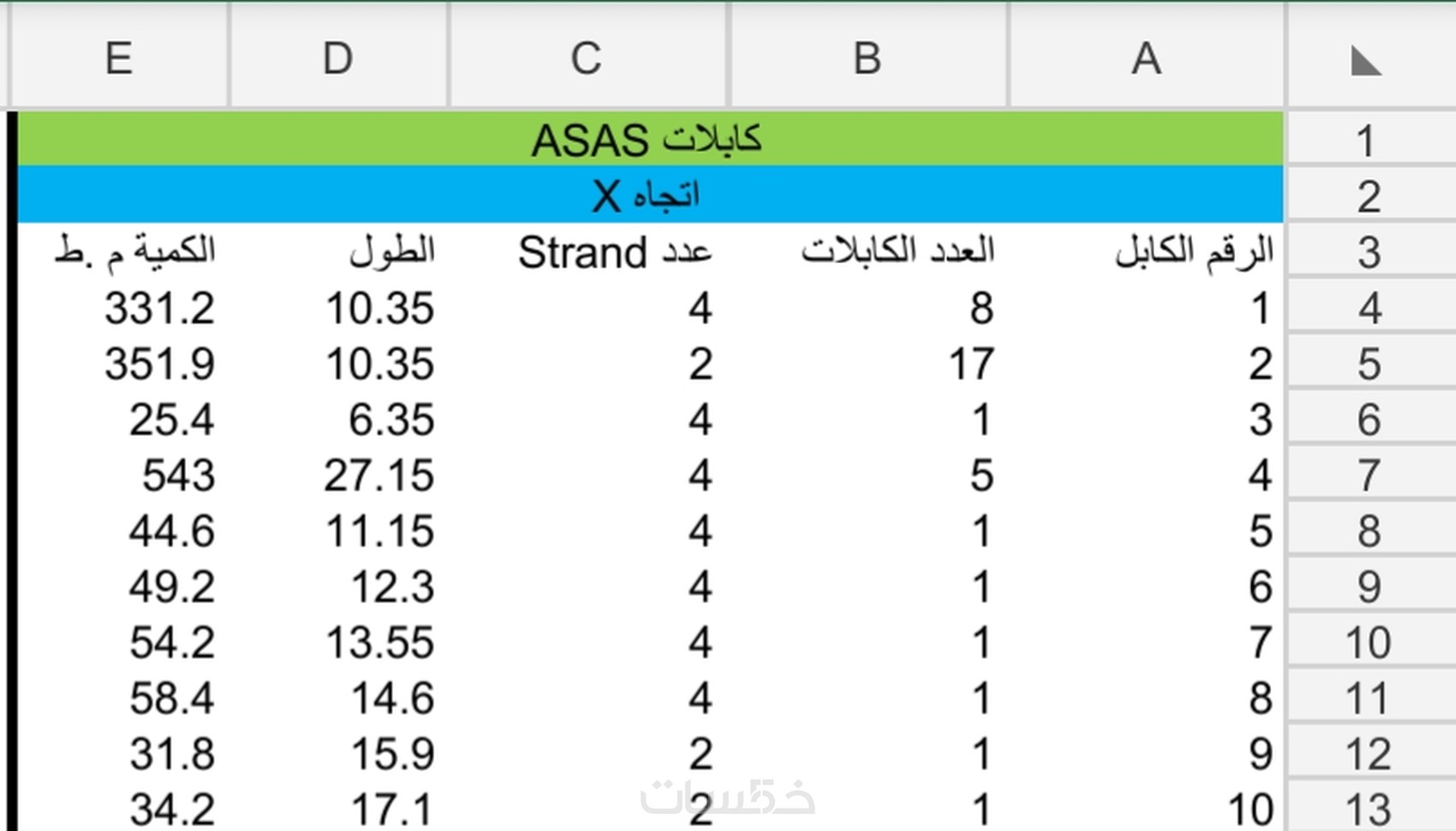Click cell containing 351.9

click(159, 364)
